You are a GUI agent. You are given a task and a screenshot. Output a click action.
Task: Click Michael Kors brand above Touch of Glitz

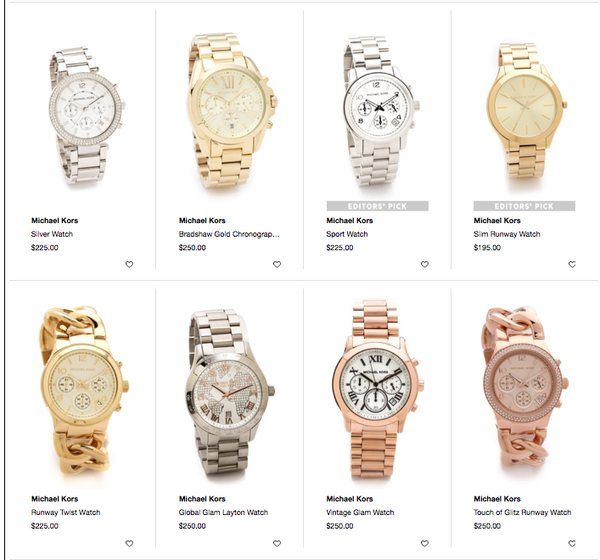(497, 499)
